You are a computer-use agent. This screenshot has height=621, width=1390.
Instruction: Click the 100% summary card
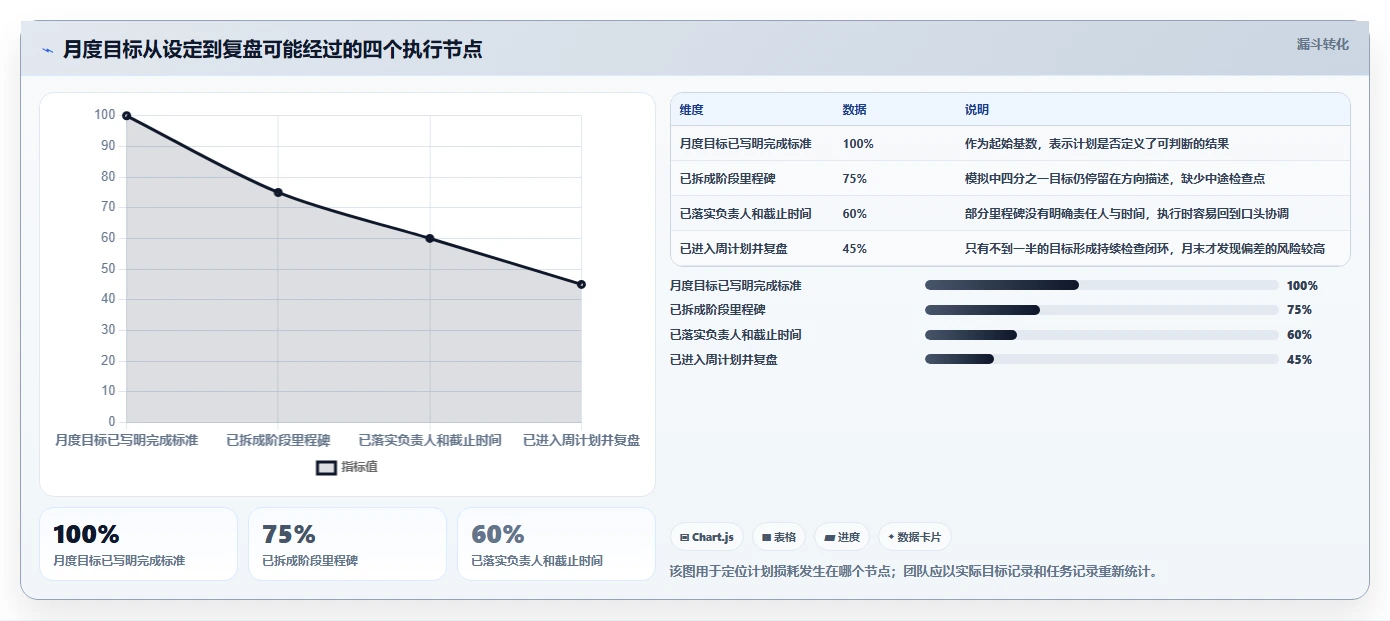click(138, 544)
